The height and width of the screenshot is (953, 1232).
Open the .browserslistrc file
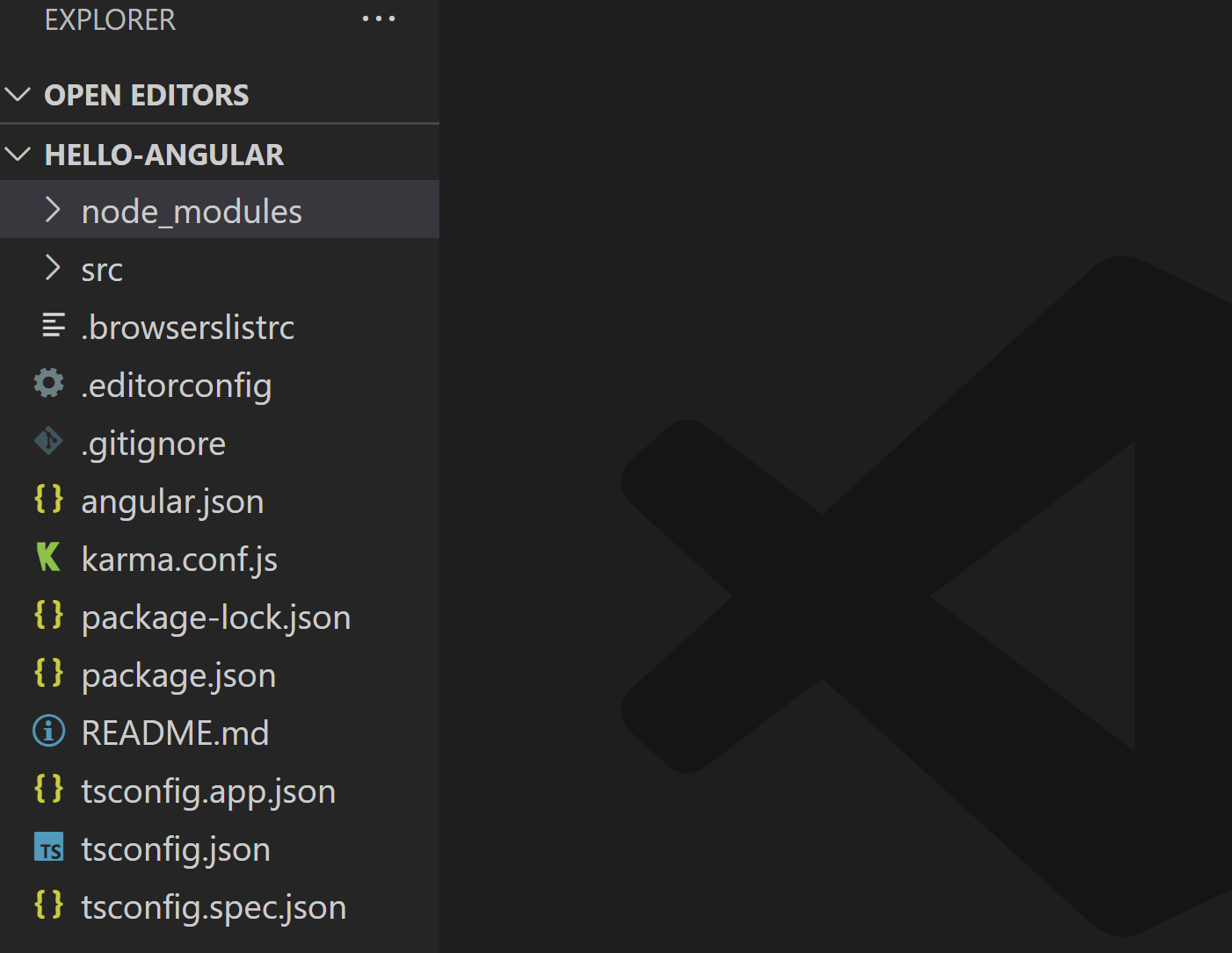188,327
